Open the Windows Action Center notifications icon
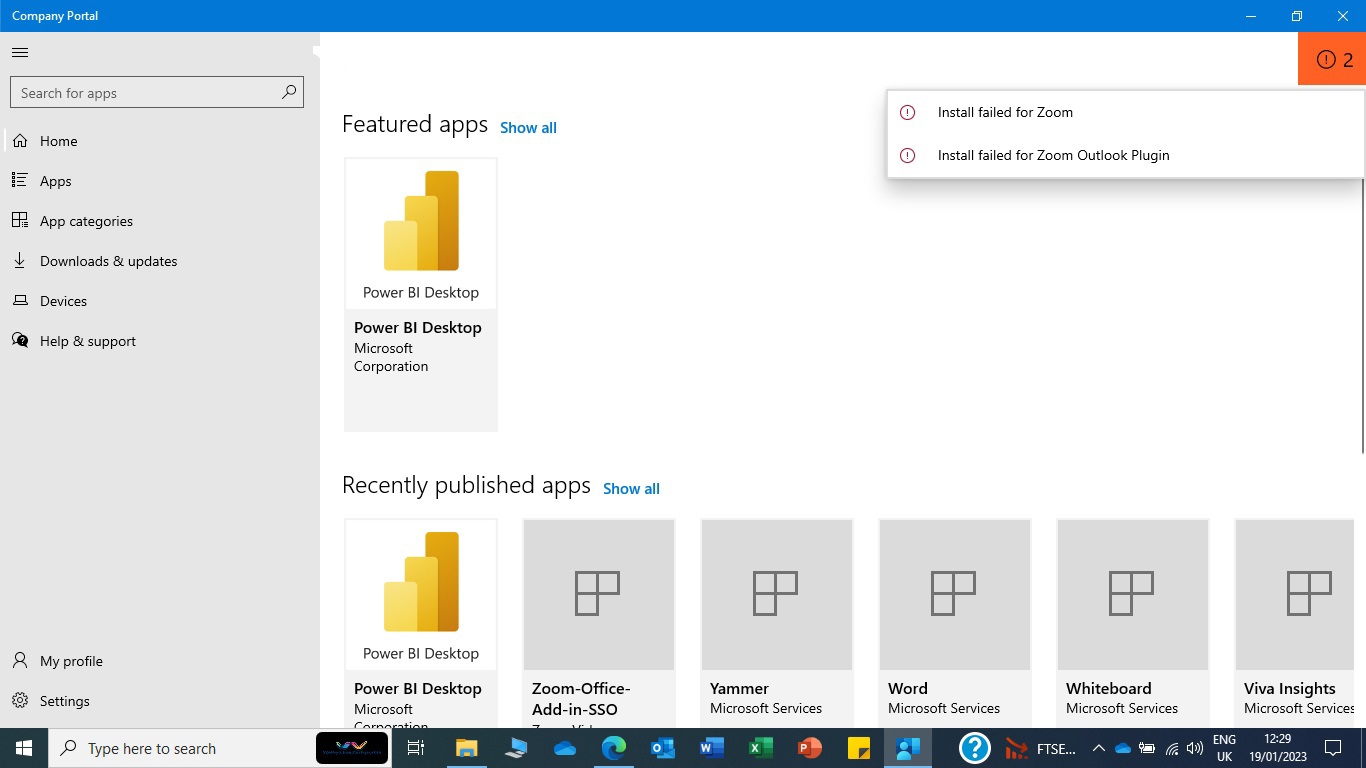Screen dimensions: 1366x768 (1333, 748)
